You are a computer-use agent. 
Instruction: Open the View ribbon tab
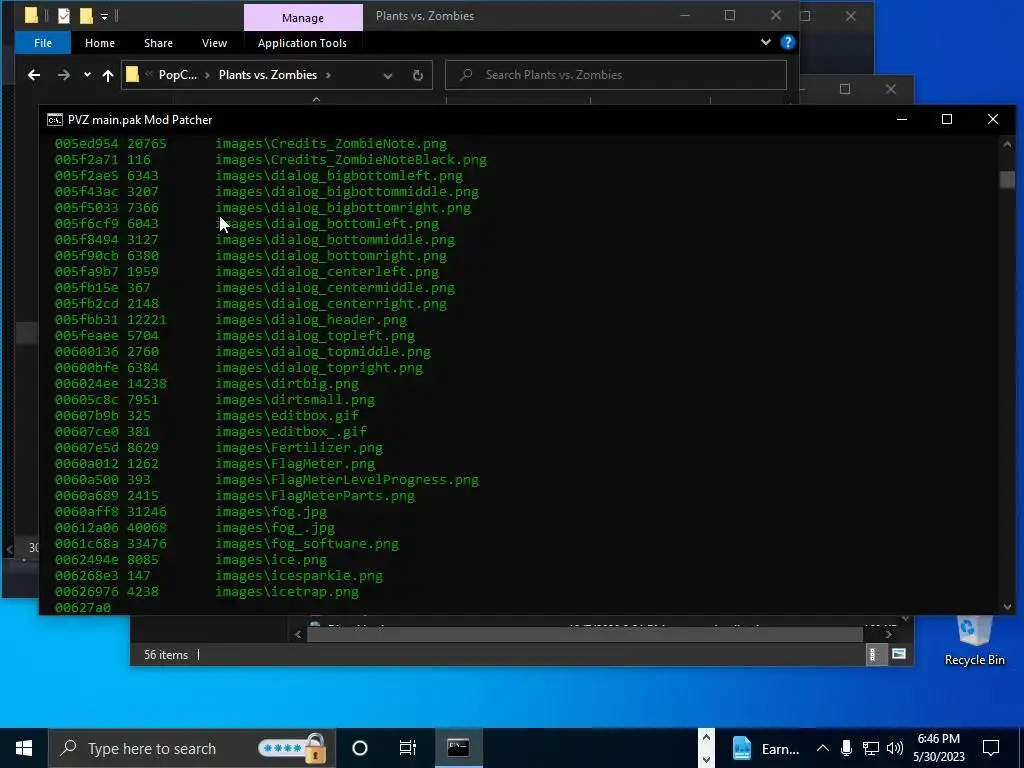214,43
